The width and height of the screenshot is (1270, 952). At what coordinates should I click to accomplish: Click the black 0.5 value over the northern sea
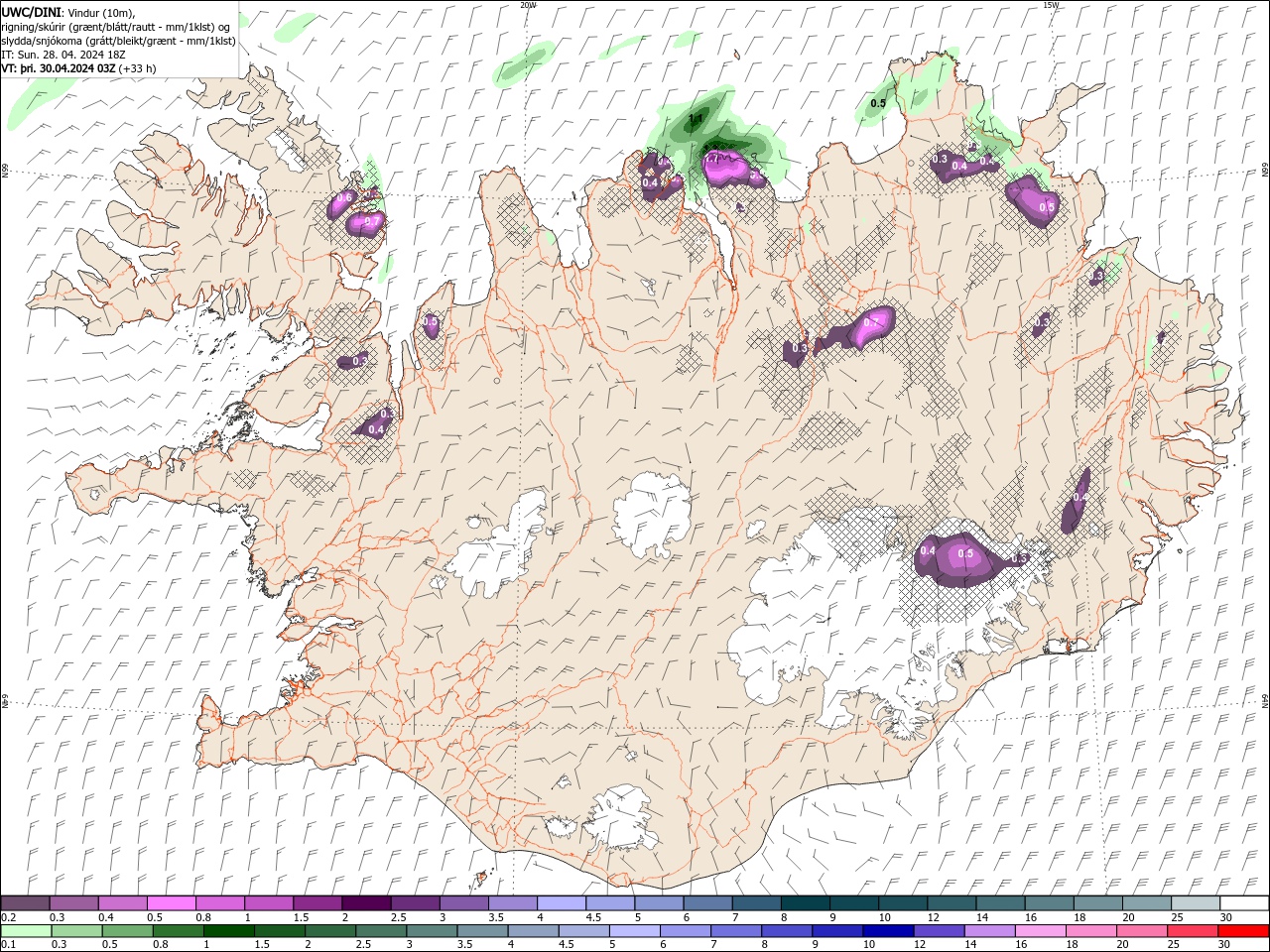(878, 103)
